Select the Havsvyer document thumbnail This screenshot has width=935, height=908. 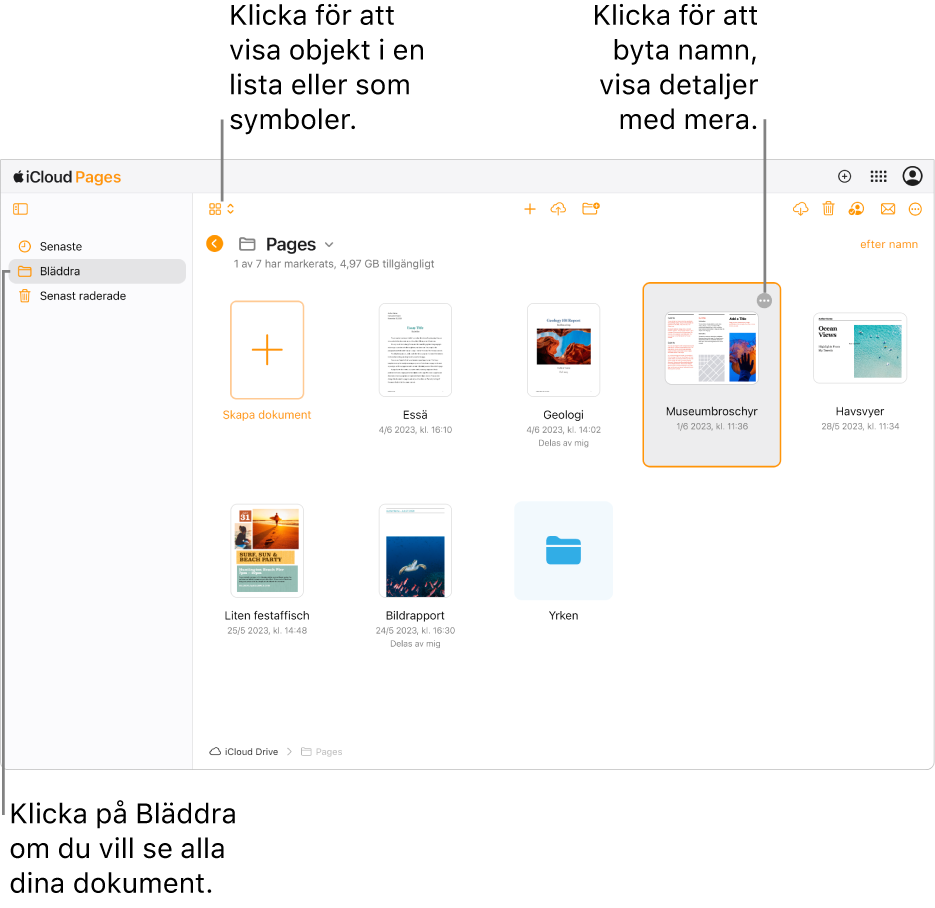[x=860, y=348]
